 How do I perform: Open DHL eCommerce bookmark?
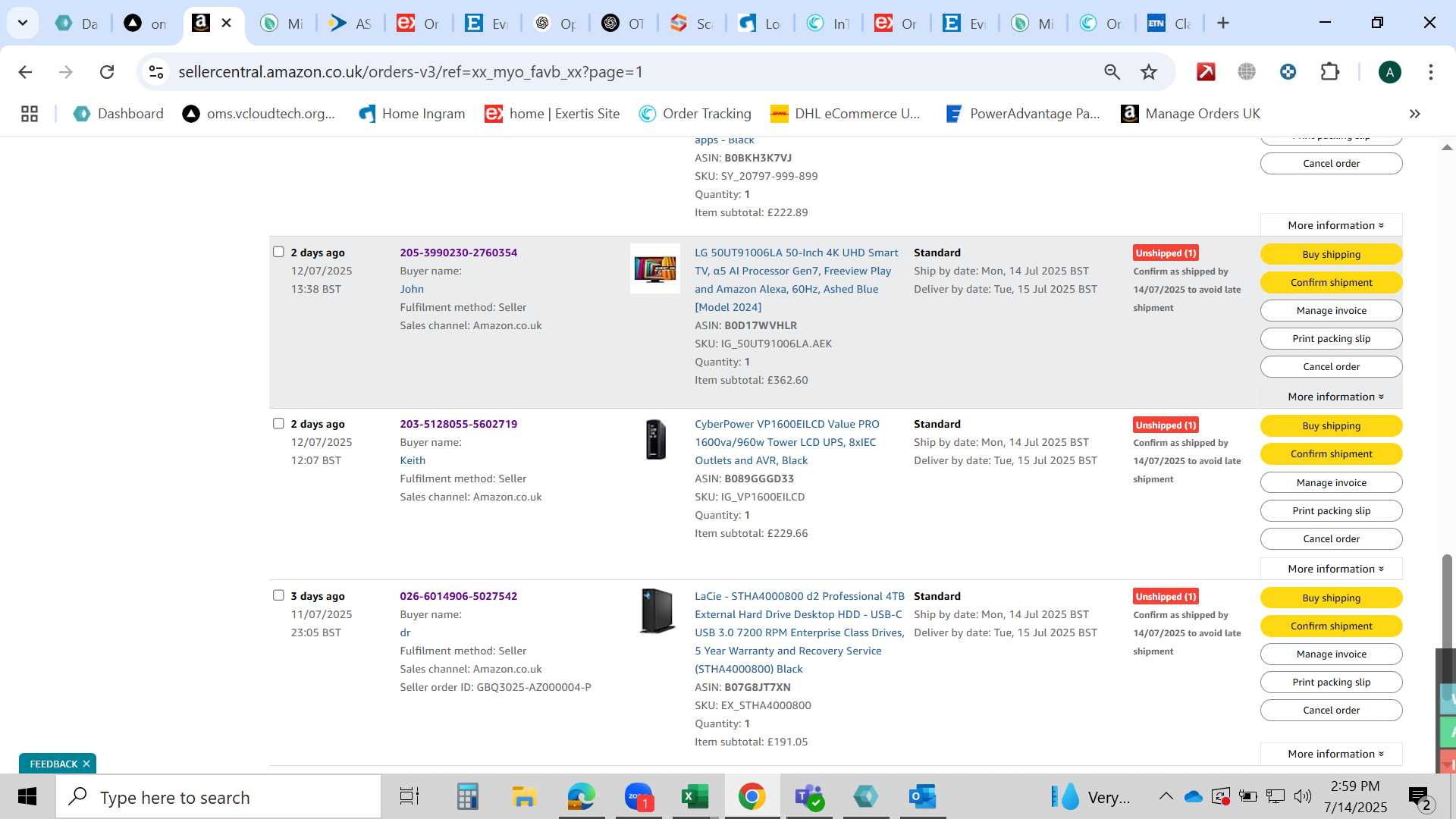845,114
